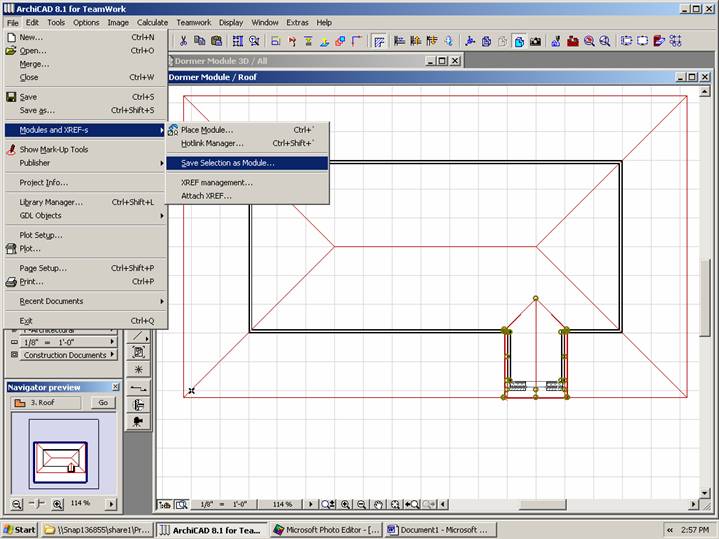Select the Section/Elevation tool in the toolbox
Image resolution: width=719 pixels, height=539 pixels.
138,388
